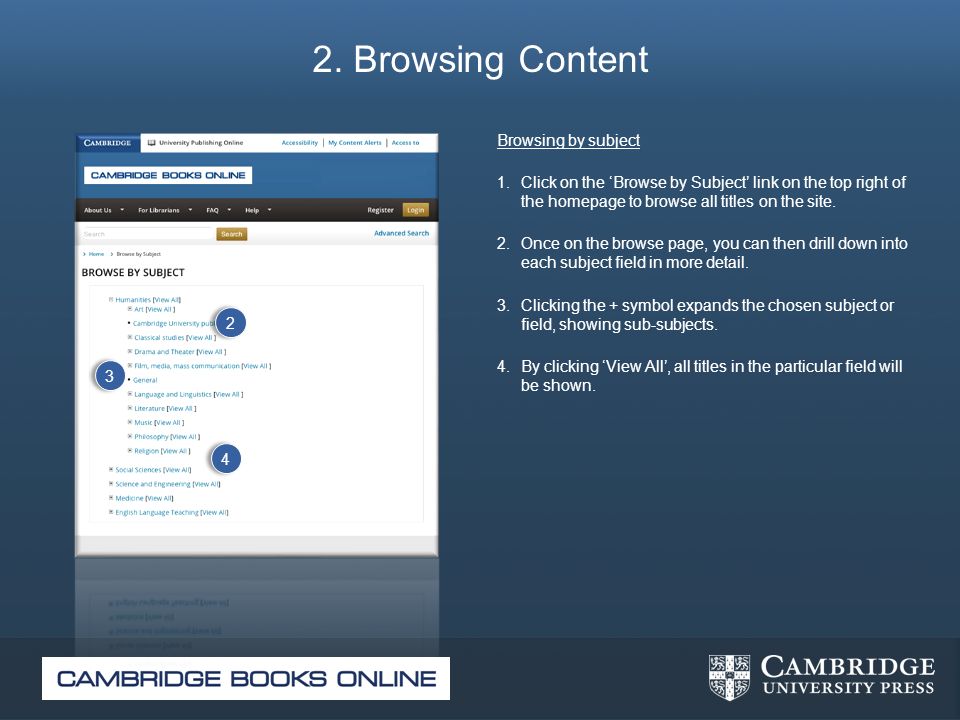Screen dimensions: 960x720
Task: Open the Medicine subject link
Action: tap(129, 498)
